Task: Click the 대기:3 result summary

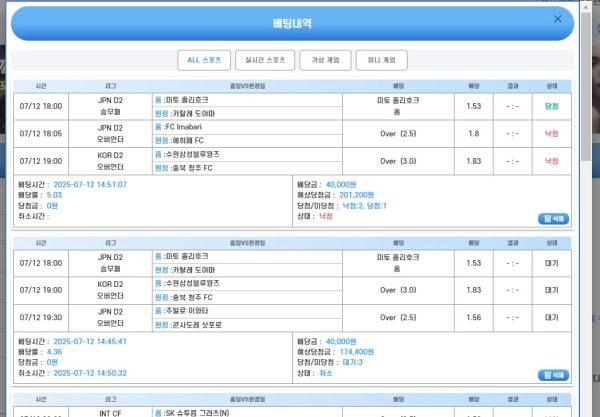Action: coord(352,362)
